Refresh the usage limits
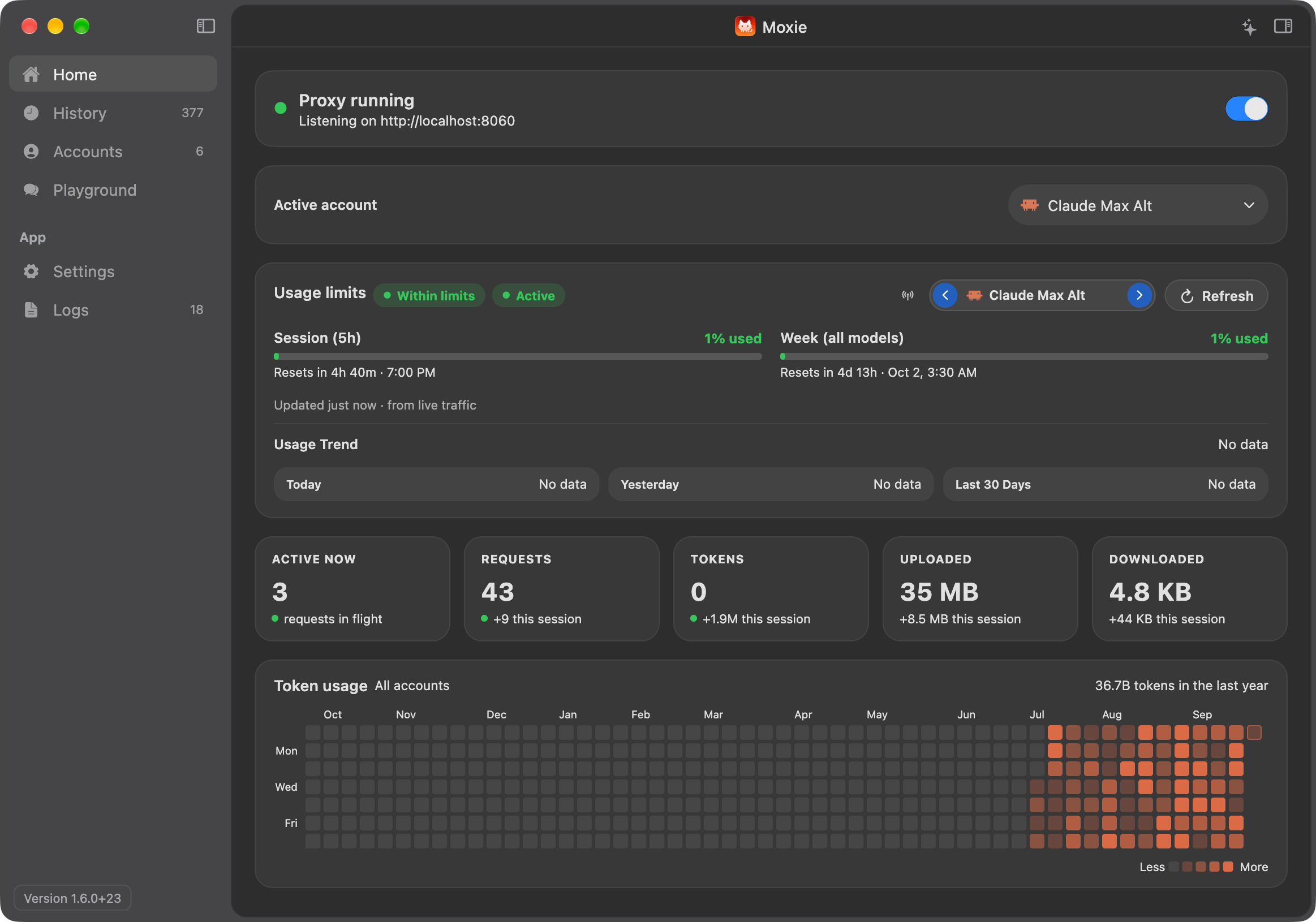1316x922 pixels. [1216, 296]
